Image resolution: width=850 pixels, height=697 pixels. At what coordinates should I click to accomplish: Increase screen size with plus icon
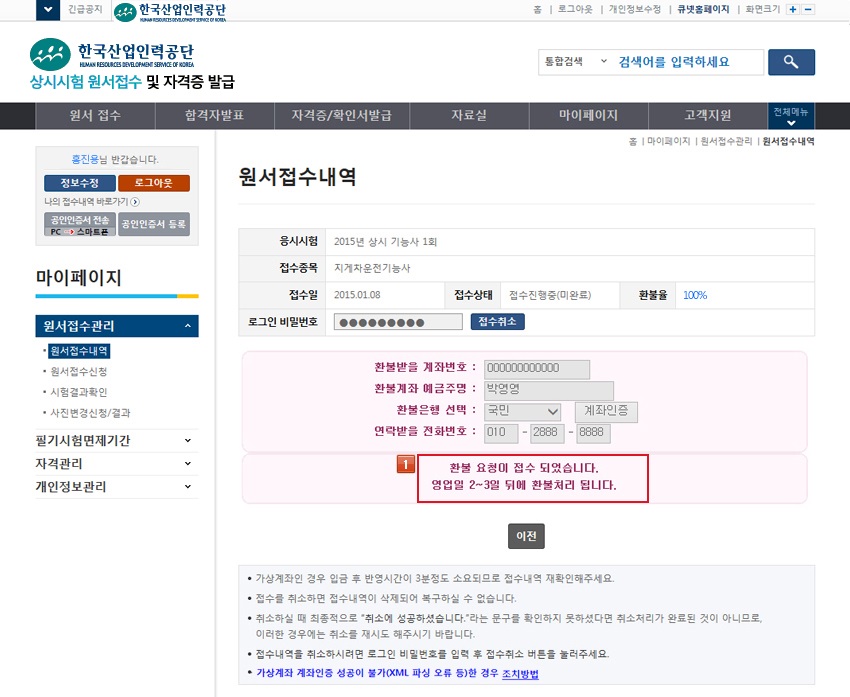[x=793, y=9]
